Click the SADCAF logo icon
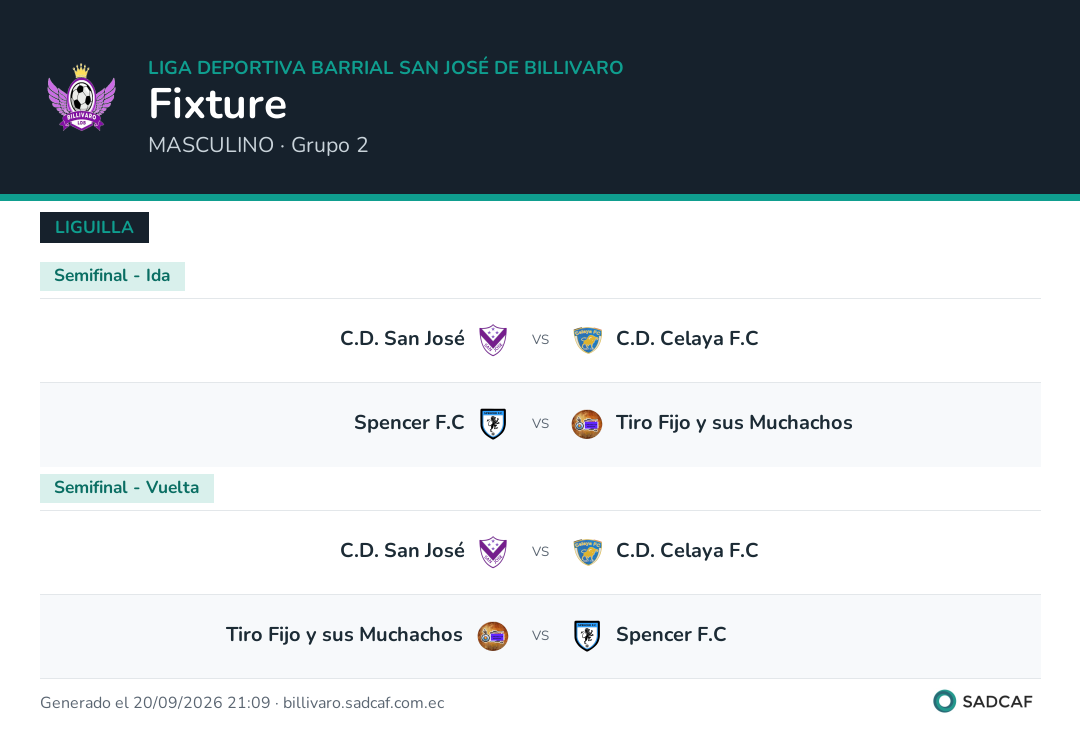The height and width of the screenshot is (754, 1080). click(944, 701)
